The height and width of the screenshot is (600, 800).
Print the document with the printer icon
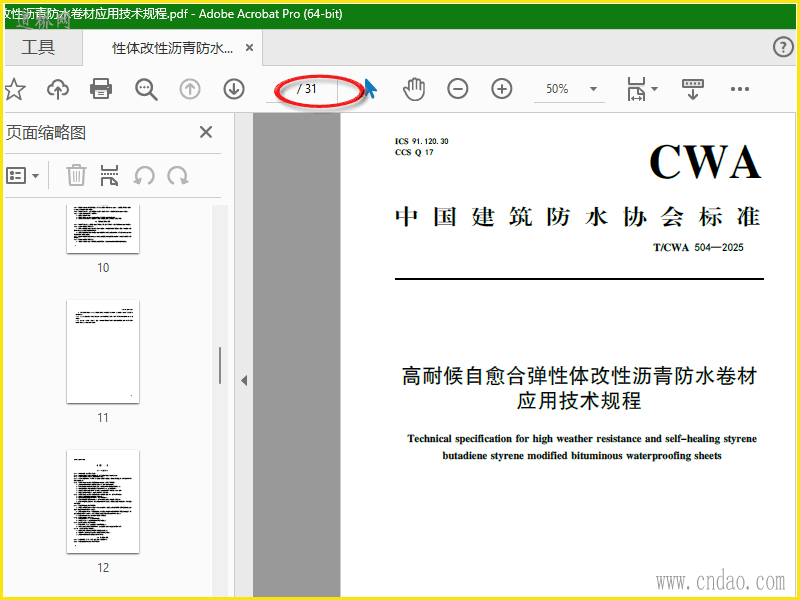click(101, 89)
